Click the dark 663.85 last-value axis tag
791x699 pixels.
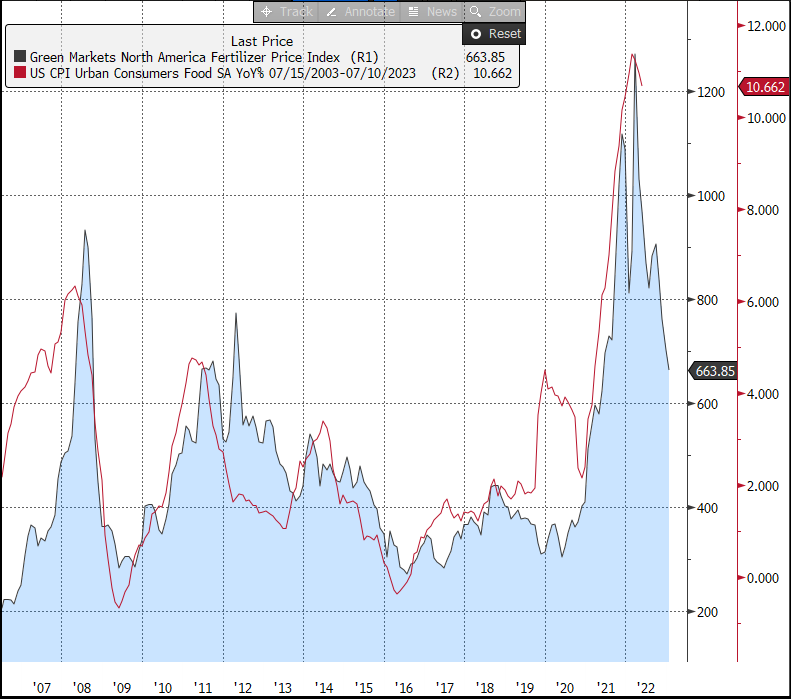click(714, 371)
